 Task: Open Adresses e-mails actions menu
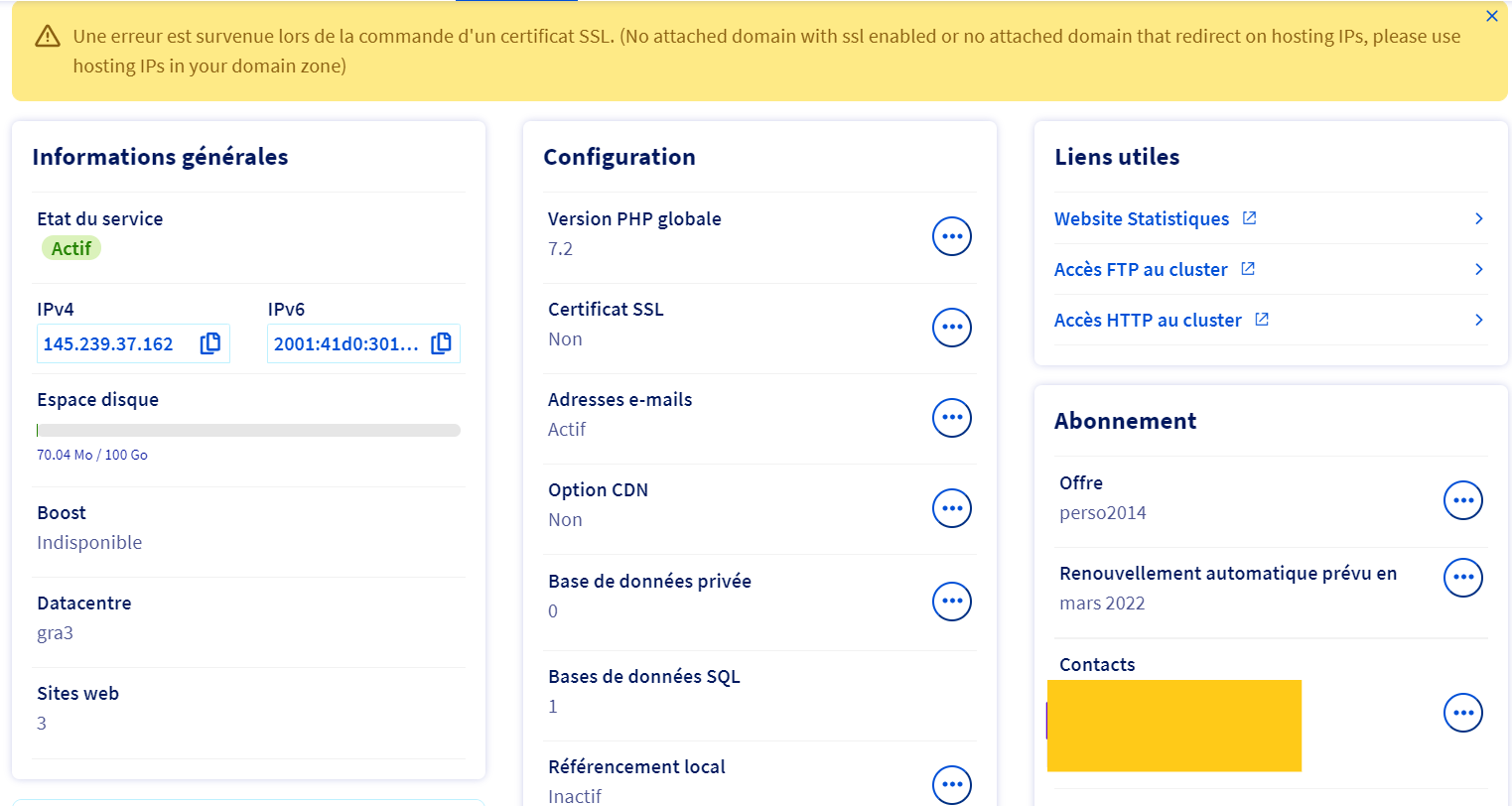(x=951, y=417)
